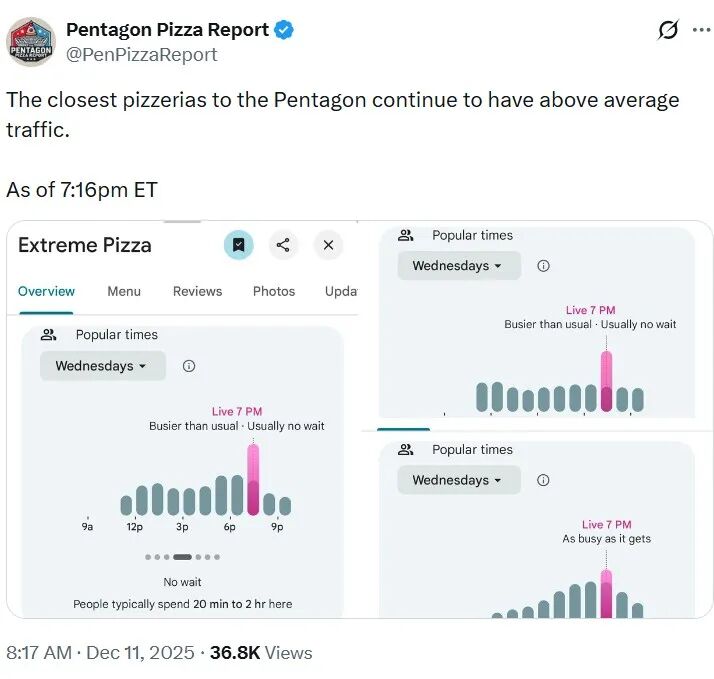
Task: Click the save bookmark icon for Extreme Pizza
Action: 238,245
